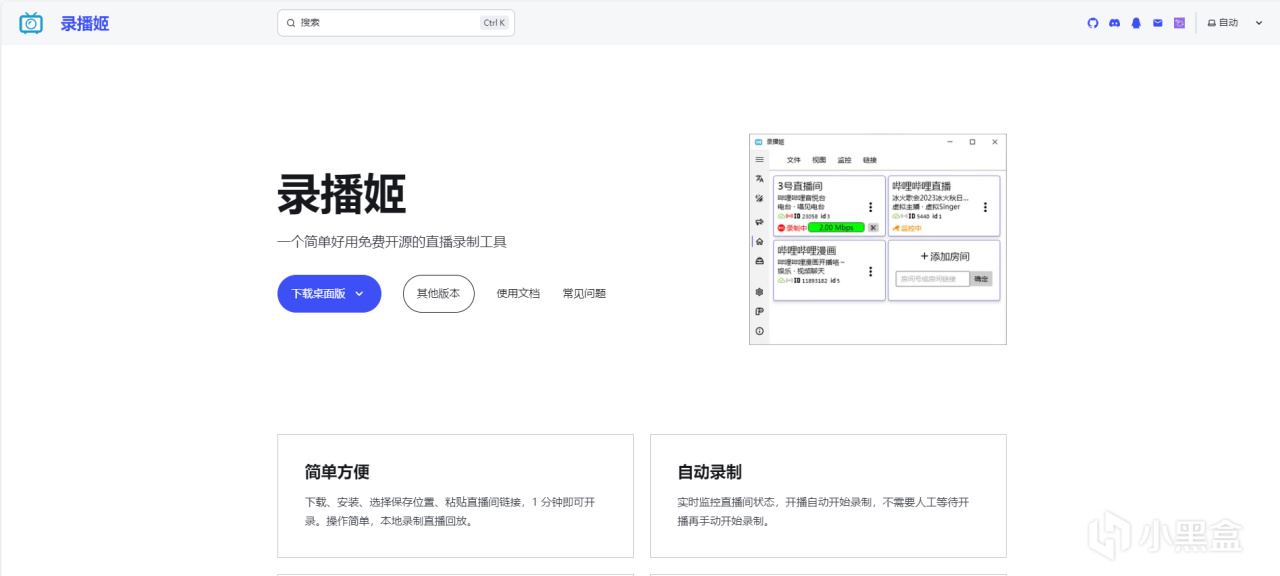Click the 其他版本 button
1280x576 pixels.
[438, 294]
